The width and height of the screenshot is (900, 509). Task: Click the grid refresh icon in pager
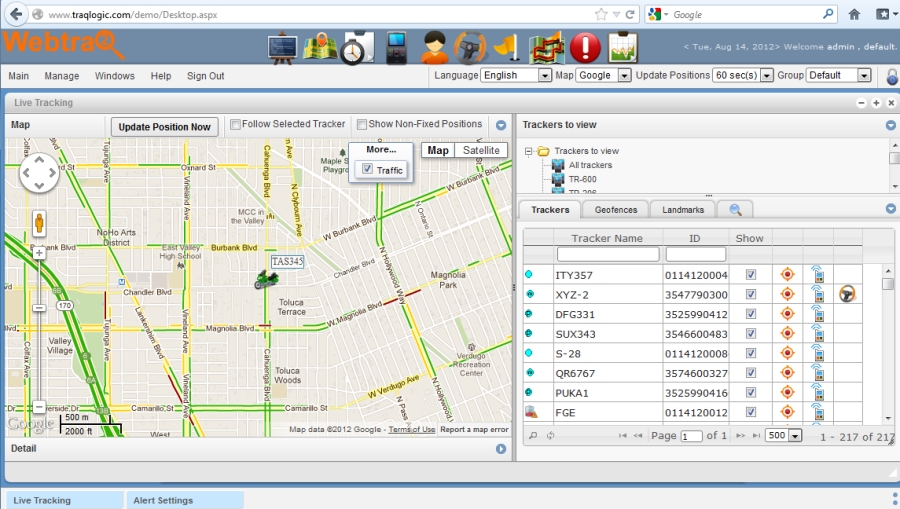pyautogui.click(x=550, y=436)
